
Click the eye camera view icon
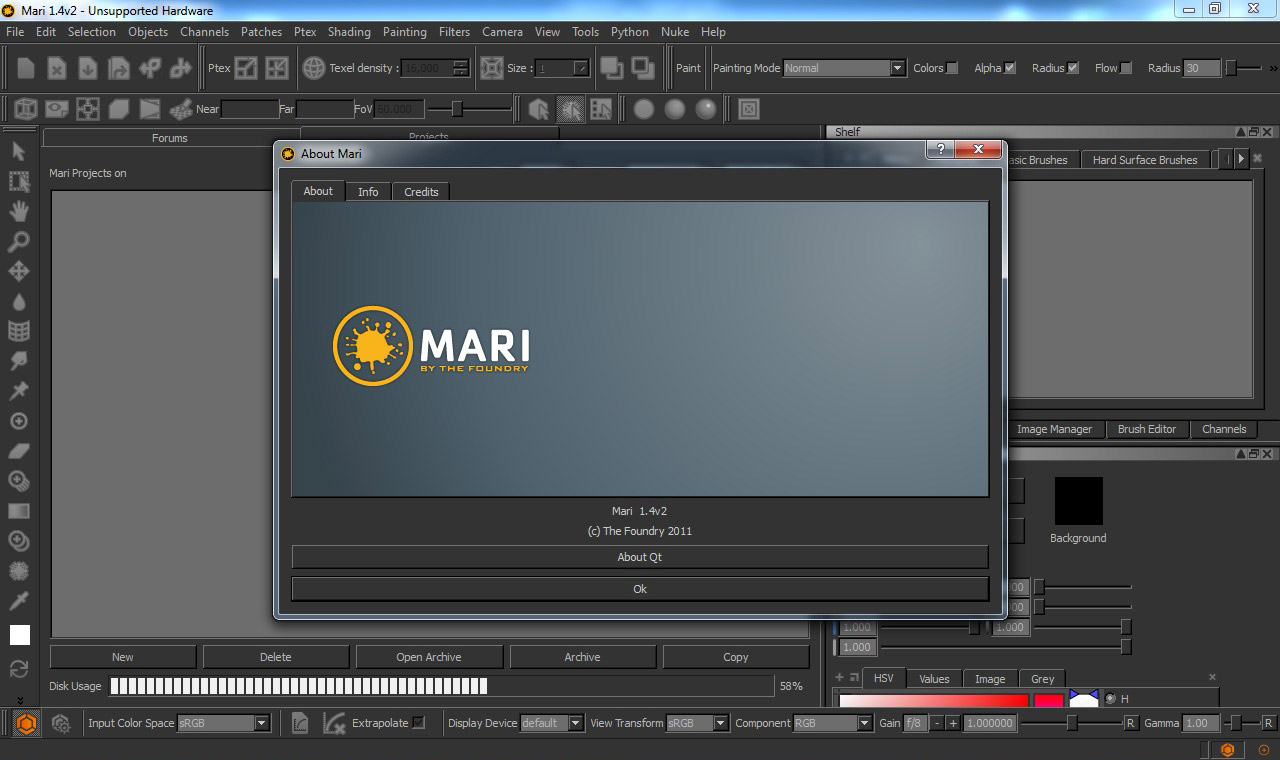[x=57, y=108]
